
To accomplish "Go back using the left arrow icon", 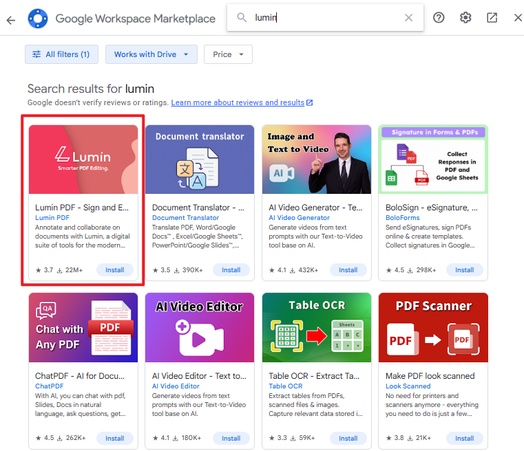I will (11, 20).
